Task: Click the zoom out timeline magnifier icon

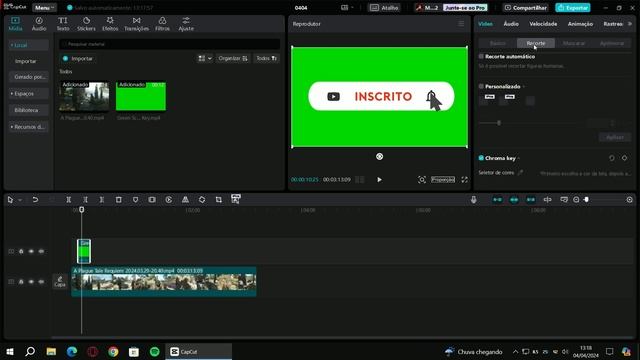Action: click(x=576, y=200)
